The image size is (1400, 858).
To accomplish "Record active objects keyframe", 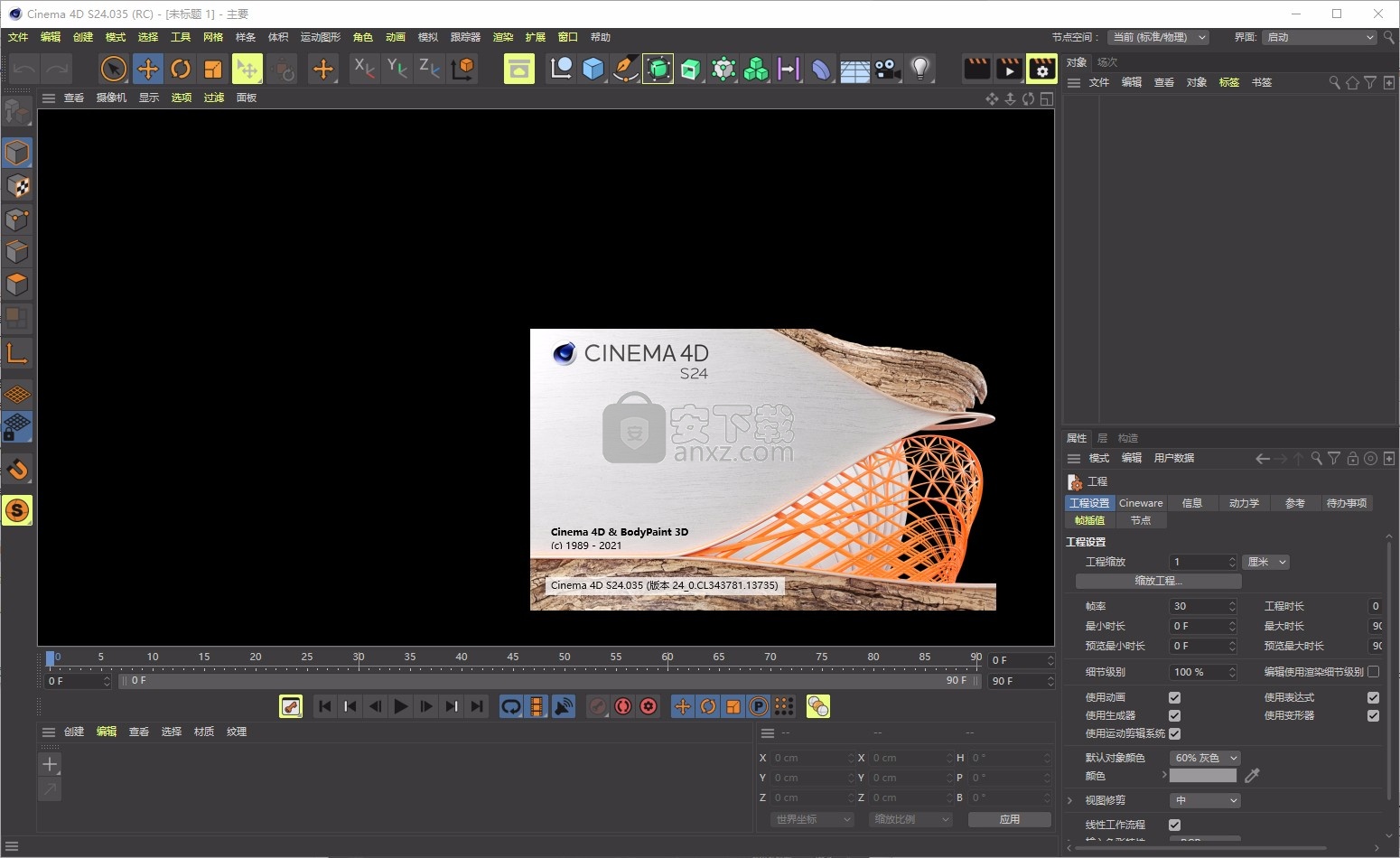I will click(x=598, y=706).
